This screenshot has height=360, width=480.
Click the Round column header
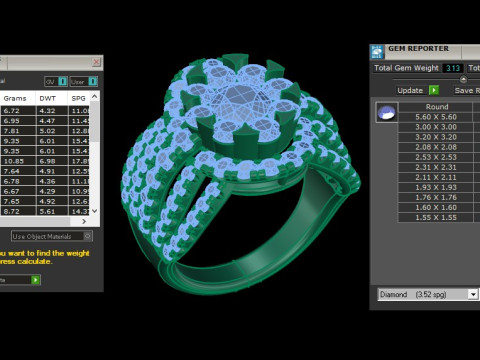point(437,107)
